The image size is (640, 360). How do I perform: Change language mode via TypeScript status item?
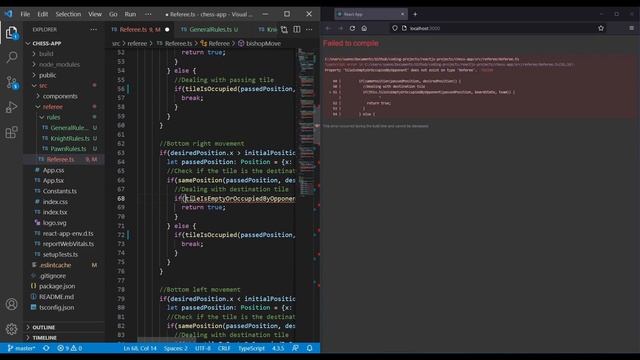tap(251, 348)
